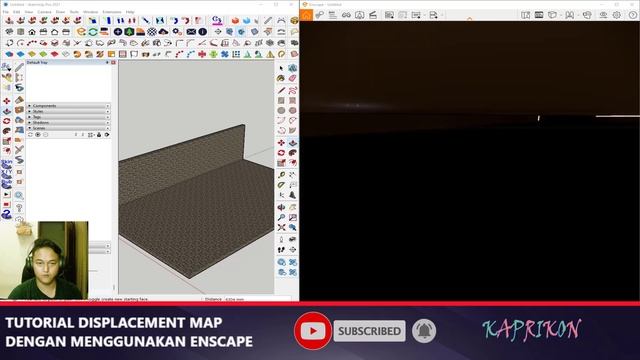Viewport: 640px width, 360px height.
Task: Click the Remove Scene minus icon
Action: [x=46, y=135]
